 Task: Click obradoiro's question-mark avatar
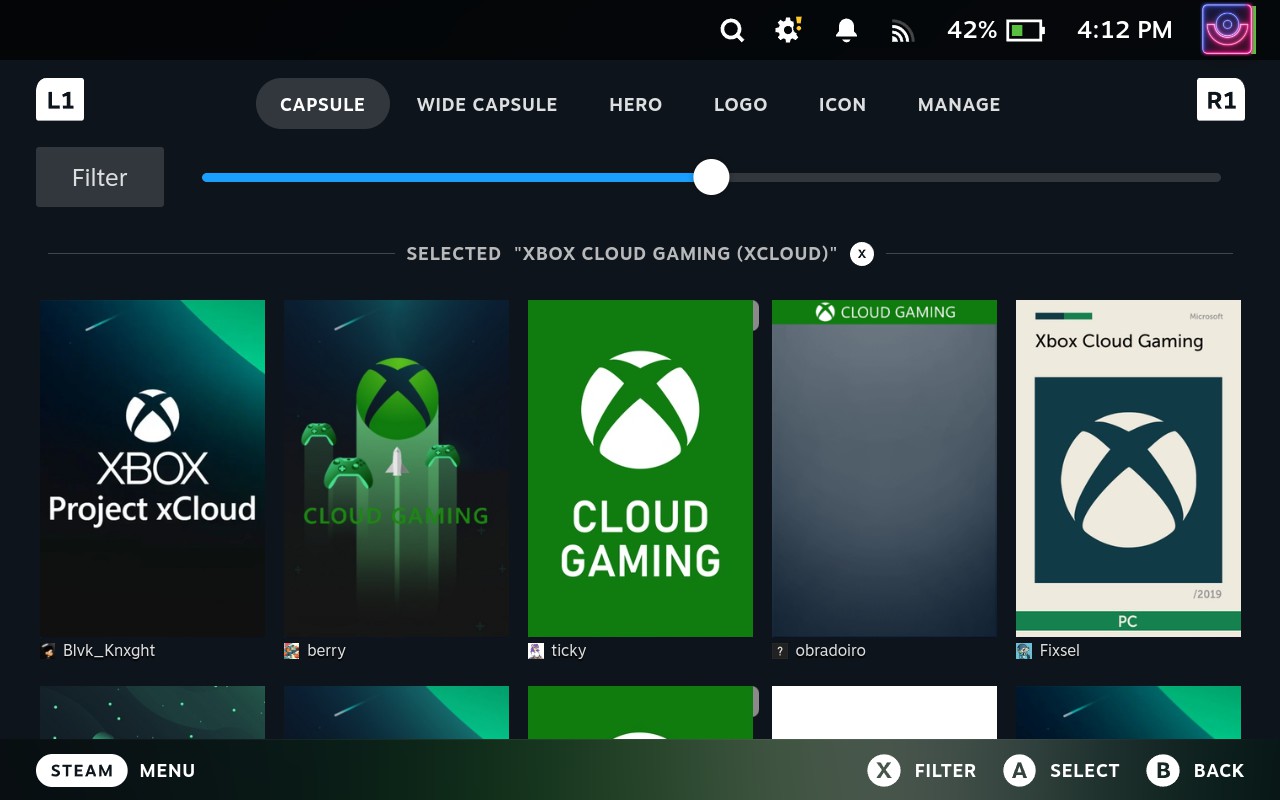pyautogui.click(x=779, y=650)
